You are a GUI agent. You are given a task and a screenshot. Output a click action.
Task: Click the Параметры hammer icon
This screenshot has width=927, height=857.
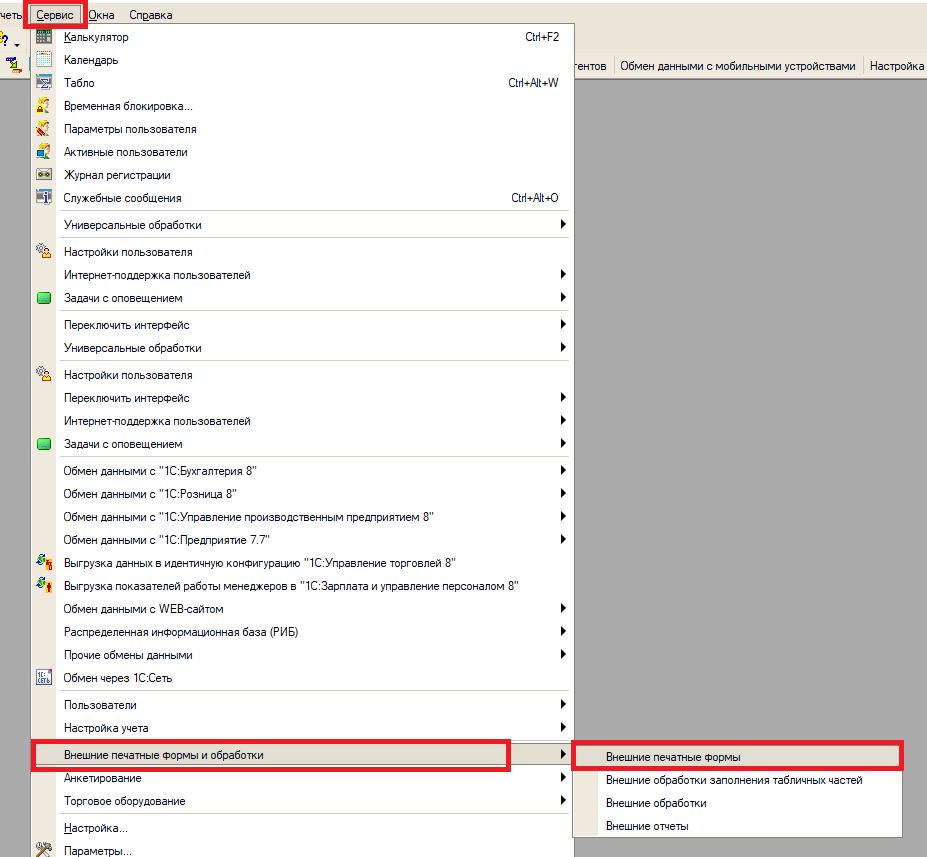click(x=44, y=850)
